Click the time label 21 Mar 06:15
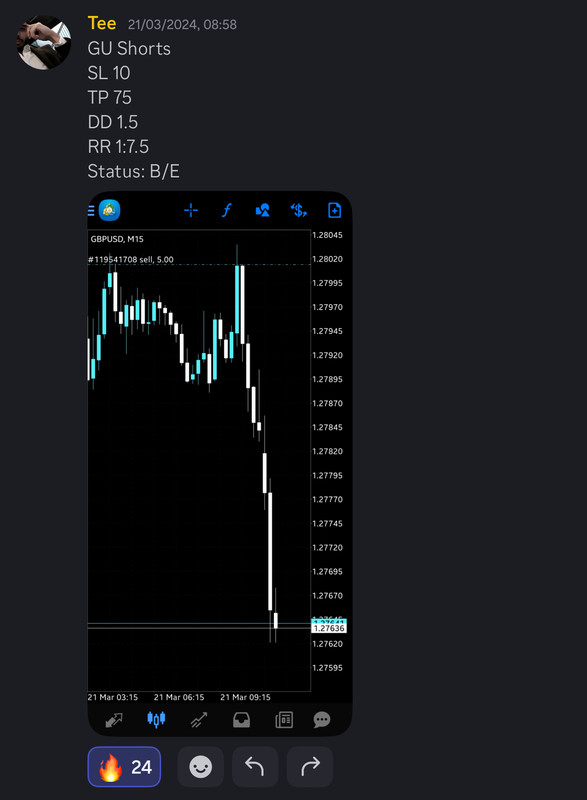This screenshot has height=800, width=587. [x=179, y=697]
